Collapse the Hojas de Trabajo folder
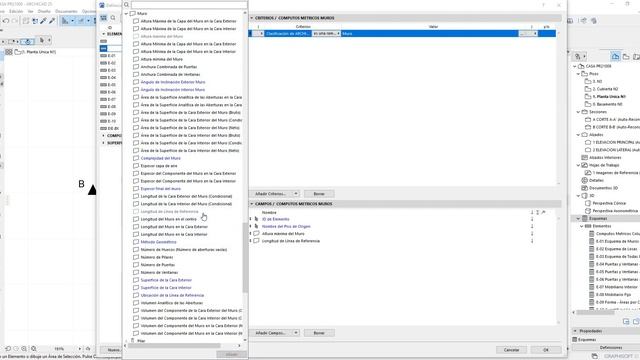Viewport: 640px width, 360px height. [578, 165]
